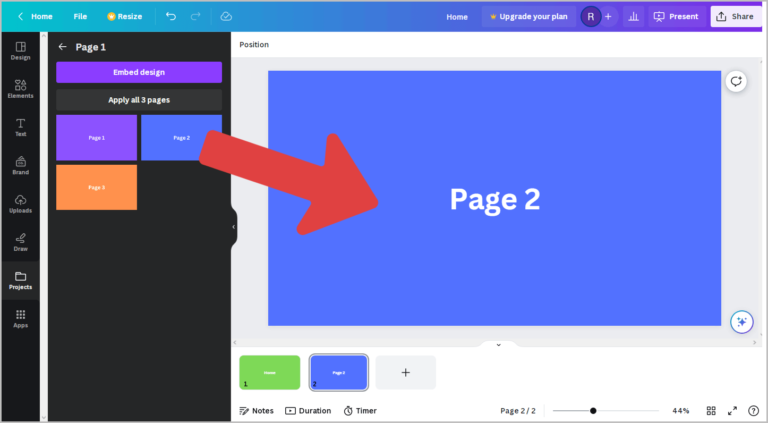Open the File menu
The height and width of the screenshot is (423, 768).
tap(80, 16)
